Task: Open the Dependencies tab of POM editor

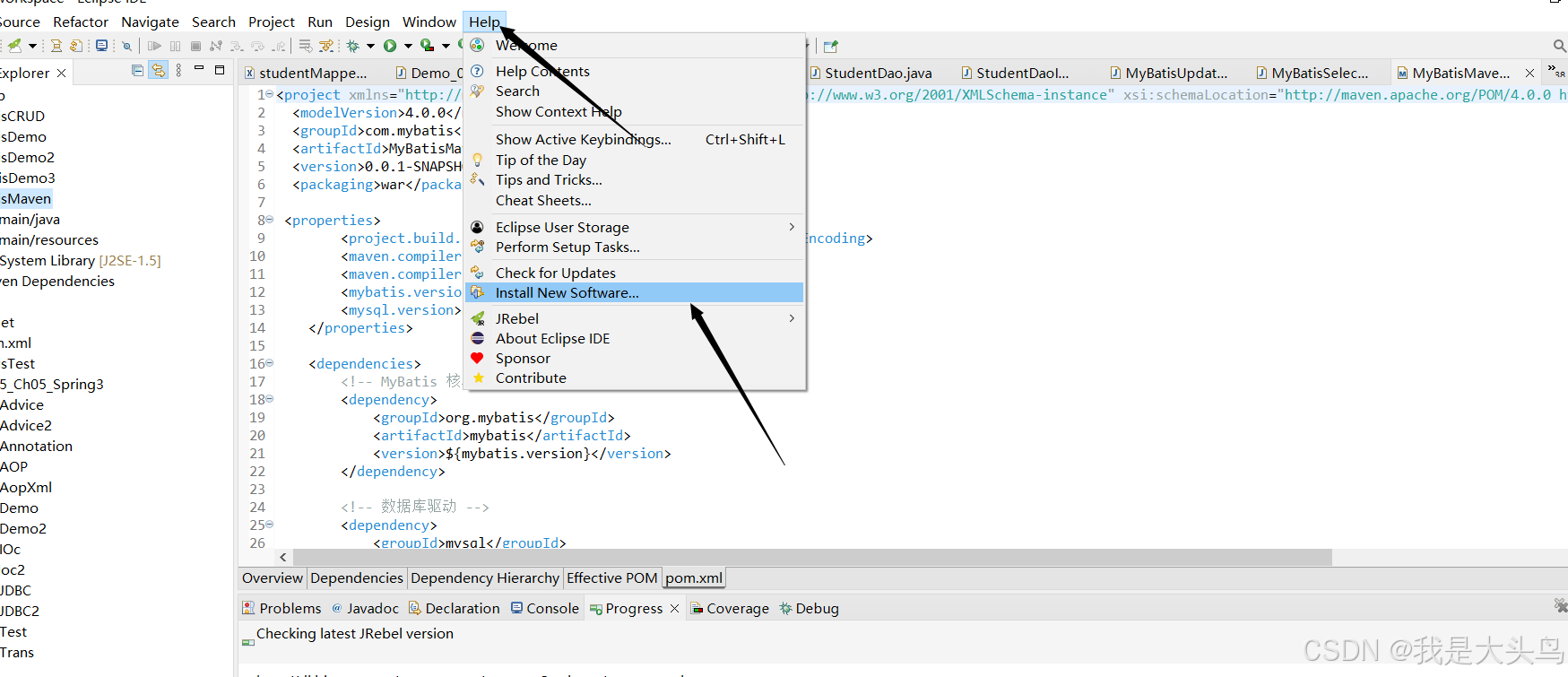Action: point(357,578)
